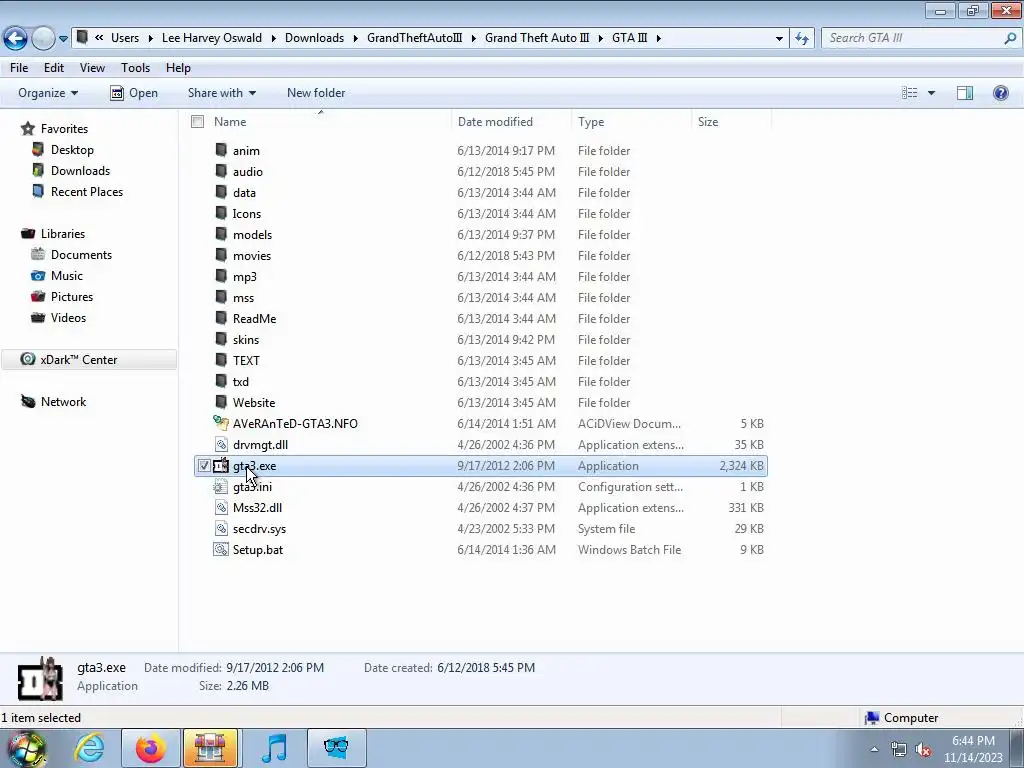Click the Search GTA III input field

tap(914, 38)
